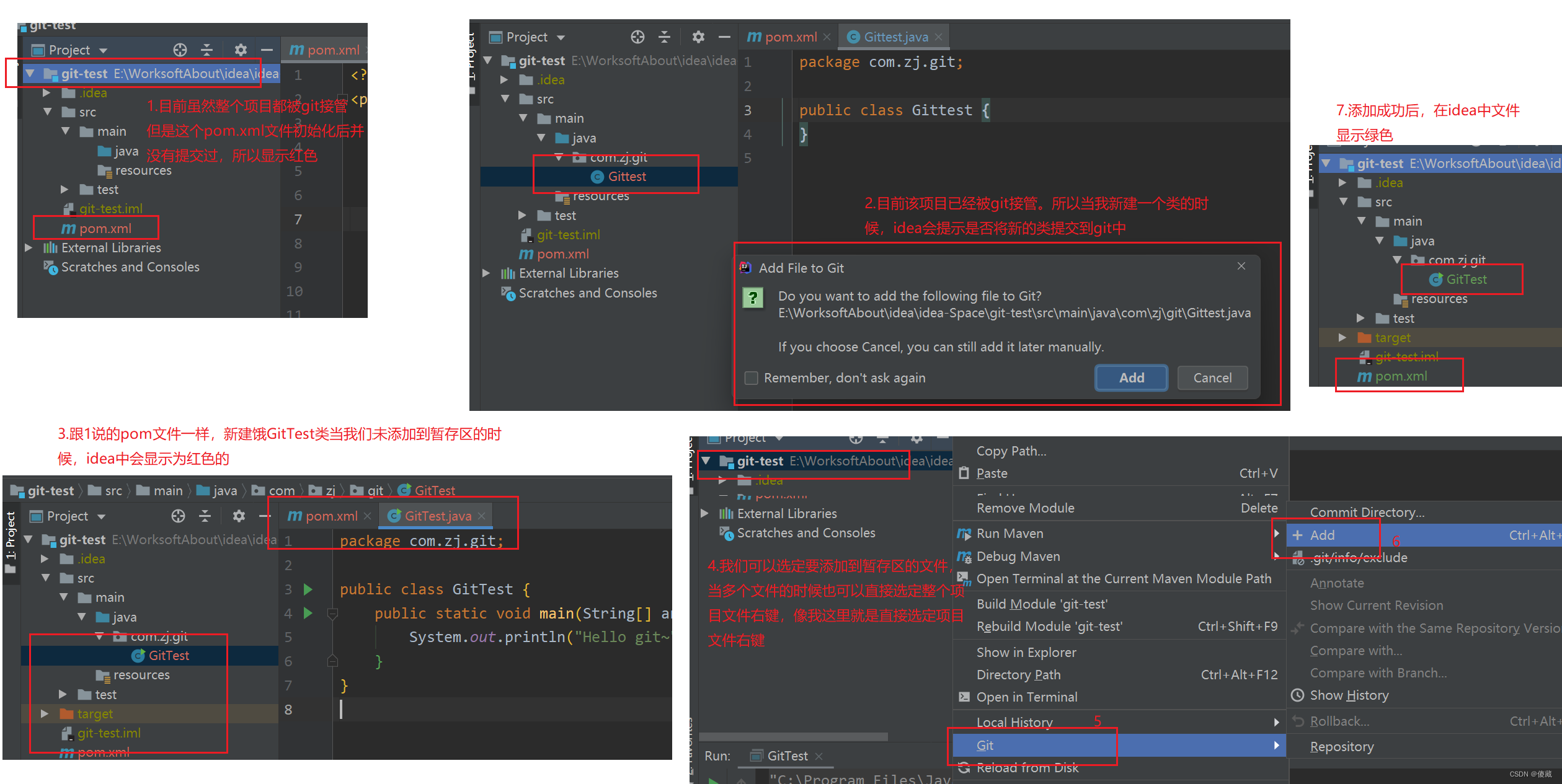Check the 'Remember, don't ask again' box

(x=751, y=377)
